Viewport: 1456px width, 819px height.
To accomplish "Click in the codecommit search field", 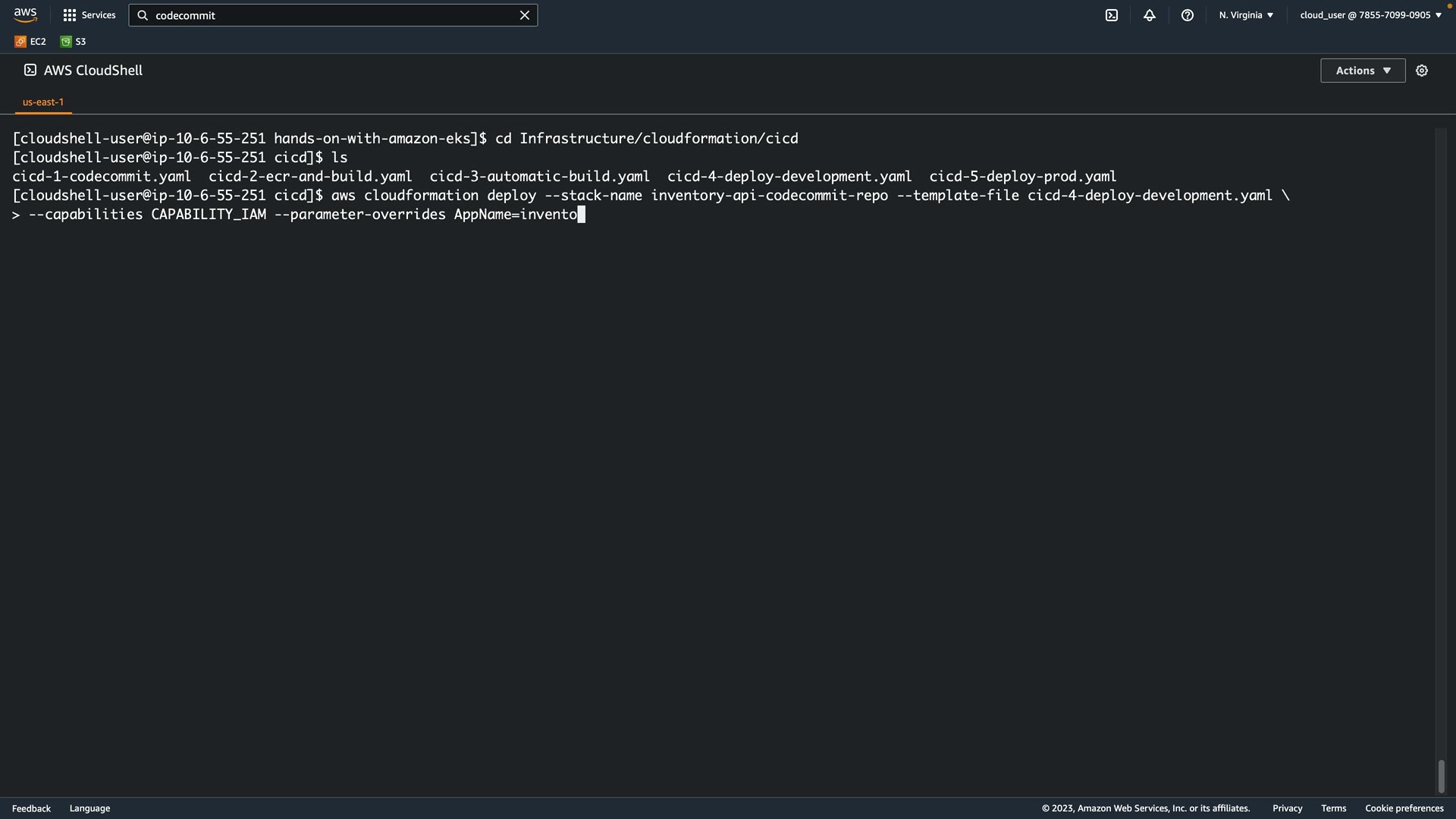I will (x=334, y=15).
